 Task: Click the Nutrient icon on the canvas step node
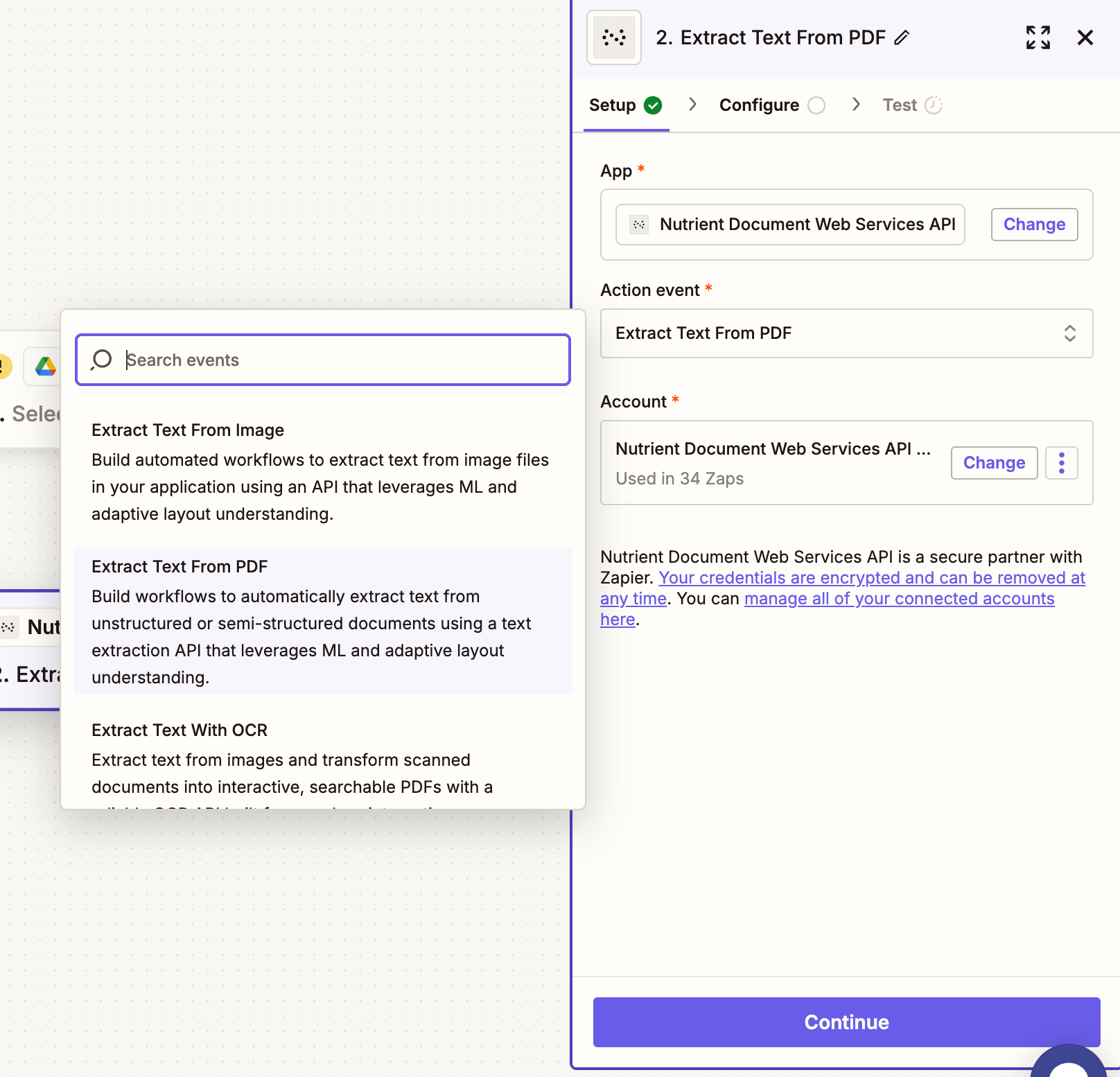click(9, 627)
